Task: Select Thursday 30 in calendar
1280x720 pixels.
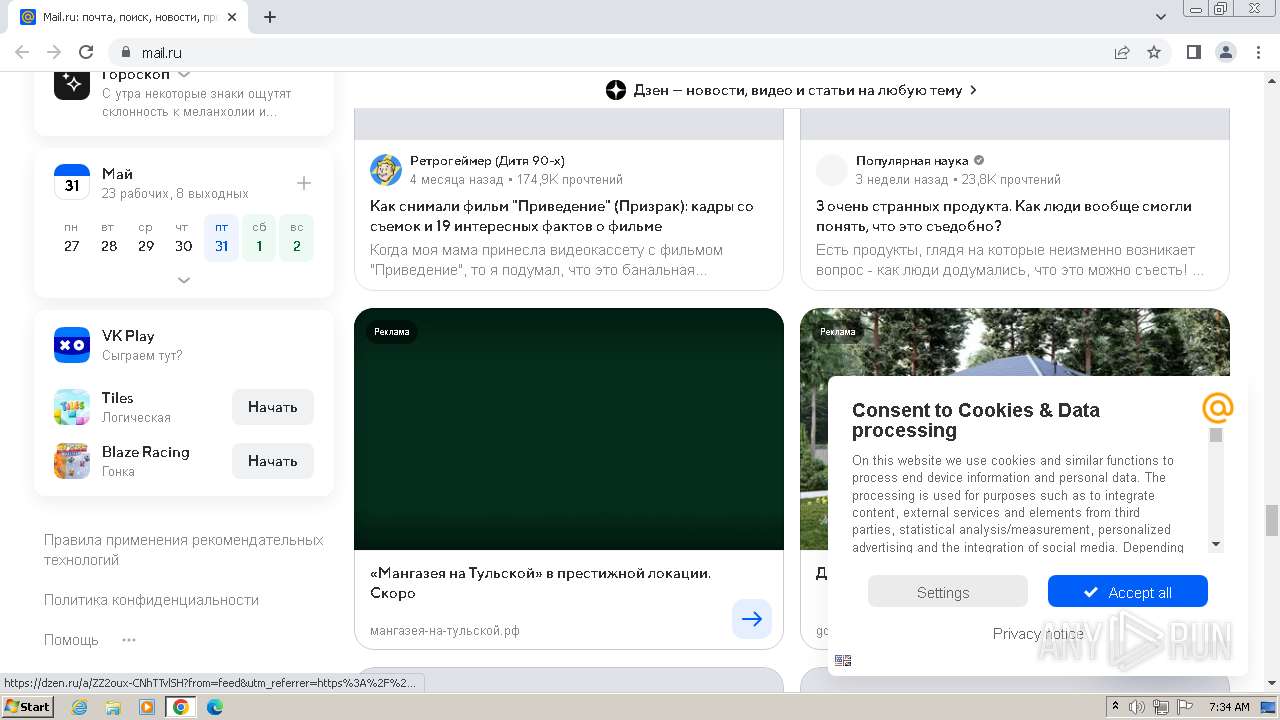Action: [184, 238]
